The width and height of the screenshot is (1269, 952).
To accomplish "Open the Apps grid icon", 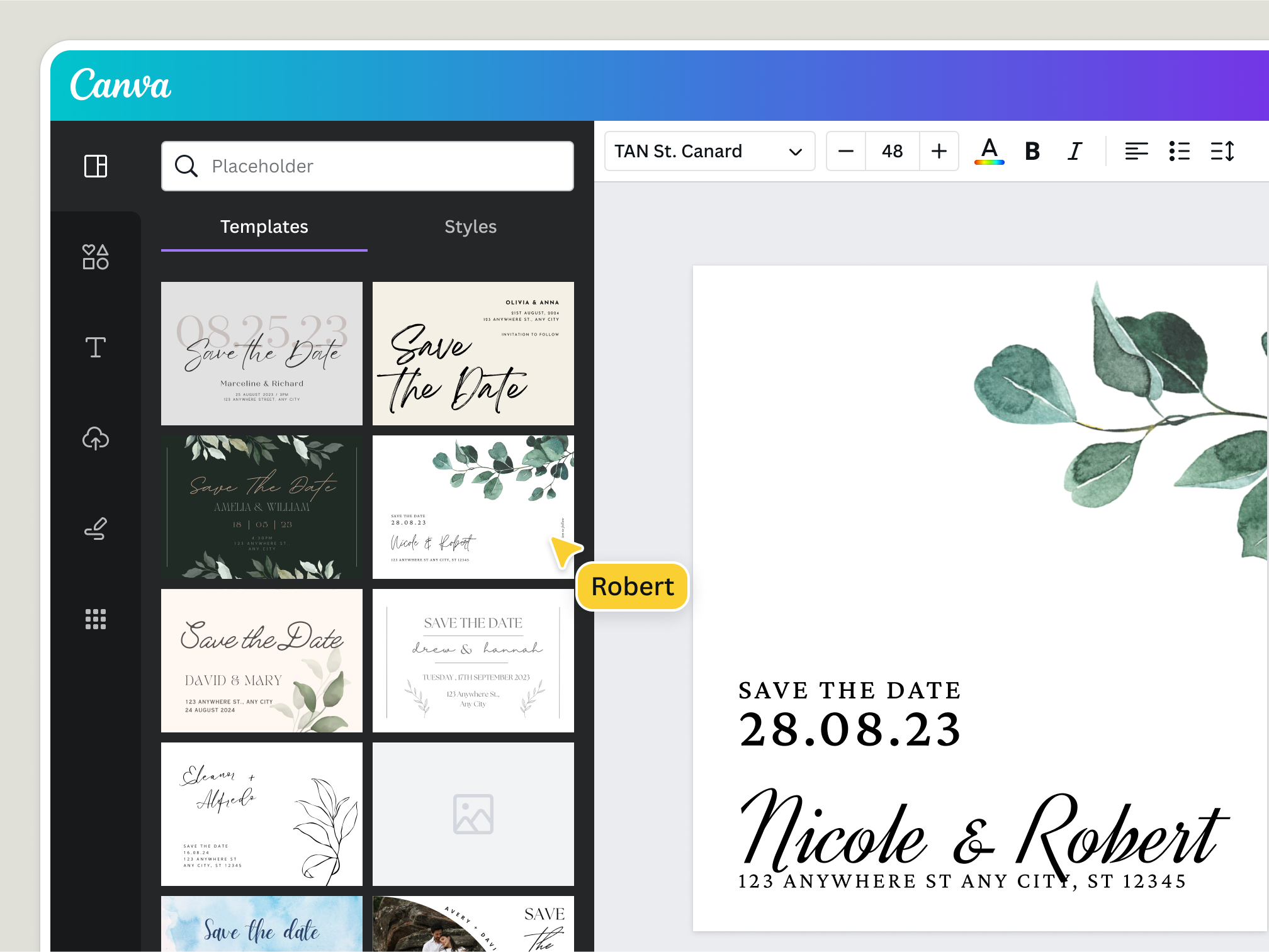I will (x=96, y=619).
